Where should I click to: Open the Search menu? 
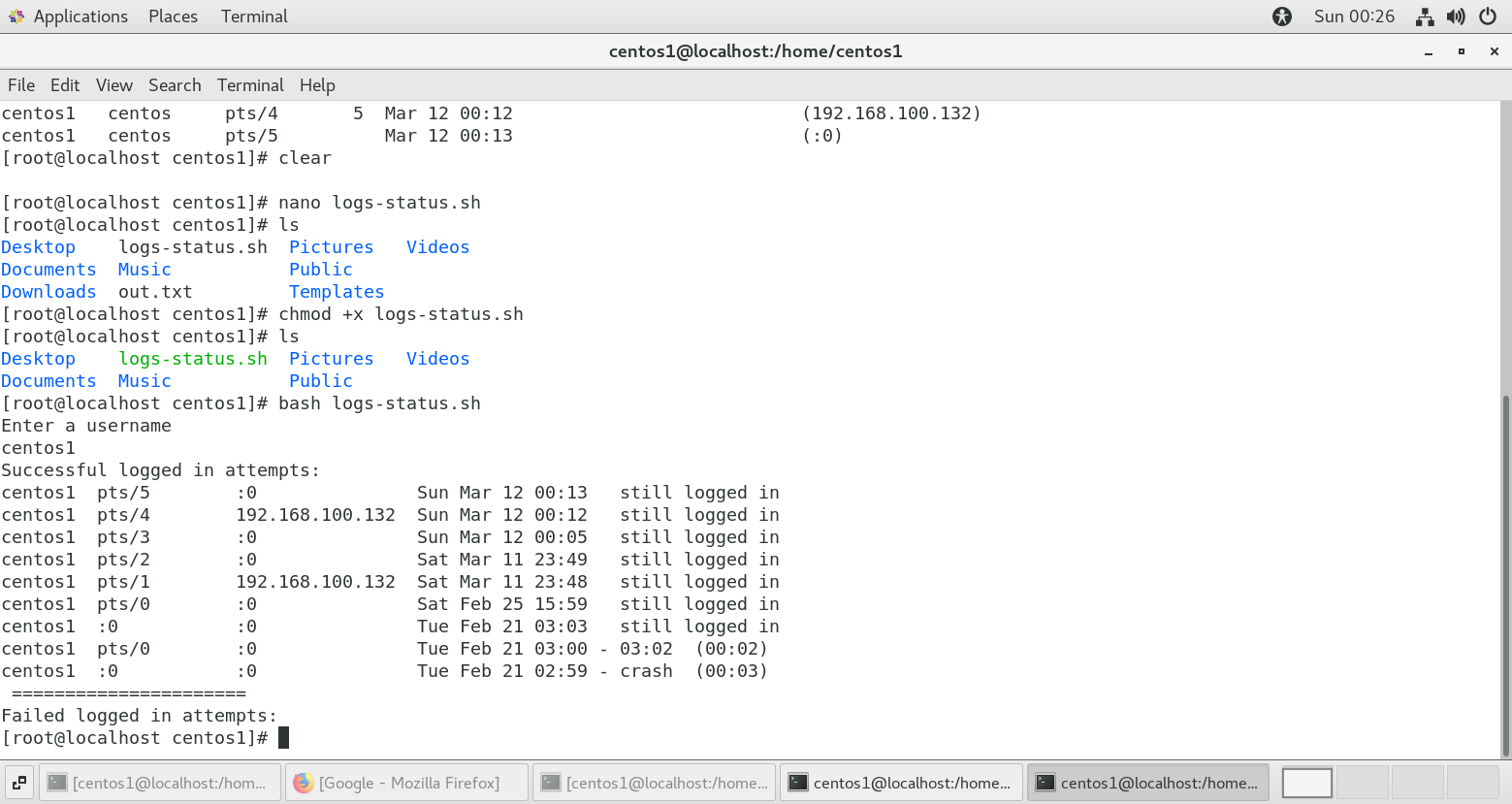click(x=175, y=85)
